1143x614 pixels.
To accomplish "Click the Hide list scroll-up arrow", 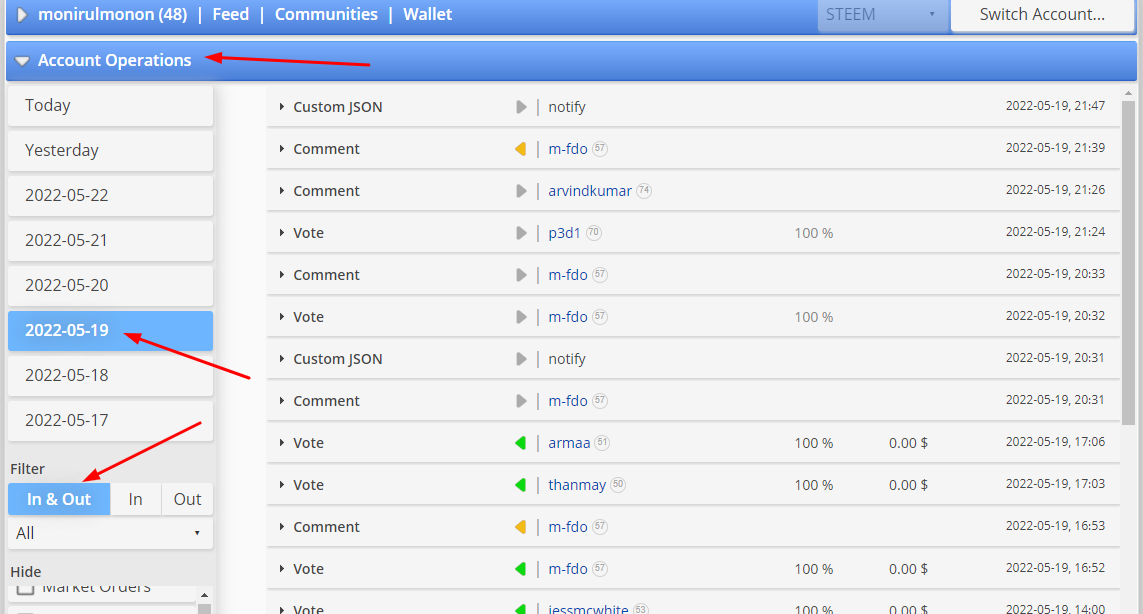I will [205, 596].
